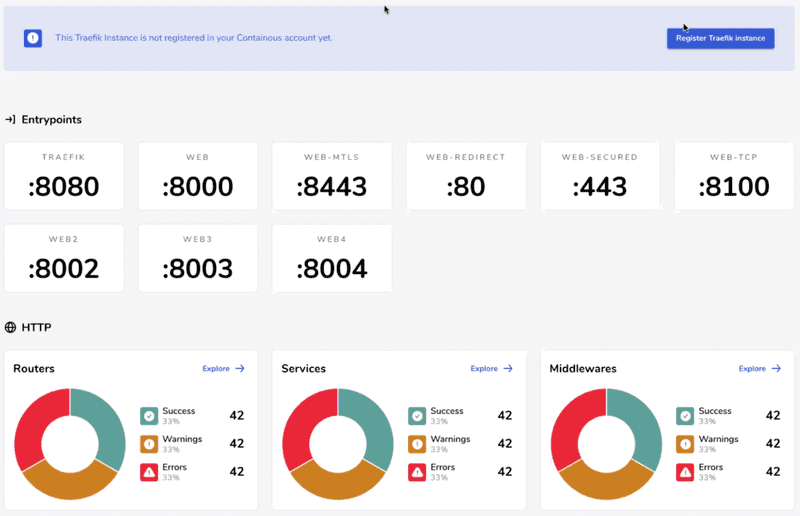Open the WEB-MTLS :8443 entrypoint card
800x516 pixels.
pos(332,176)
